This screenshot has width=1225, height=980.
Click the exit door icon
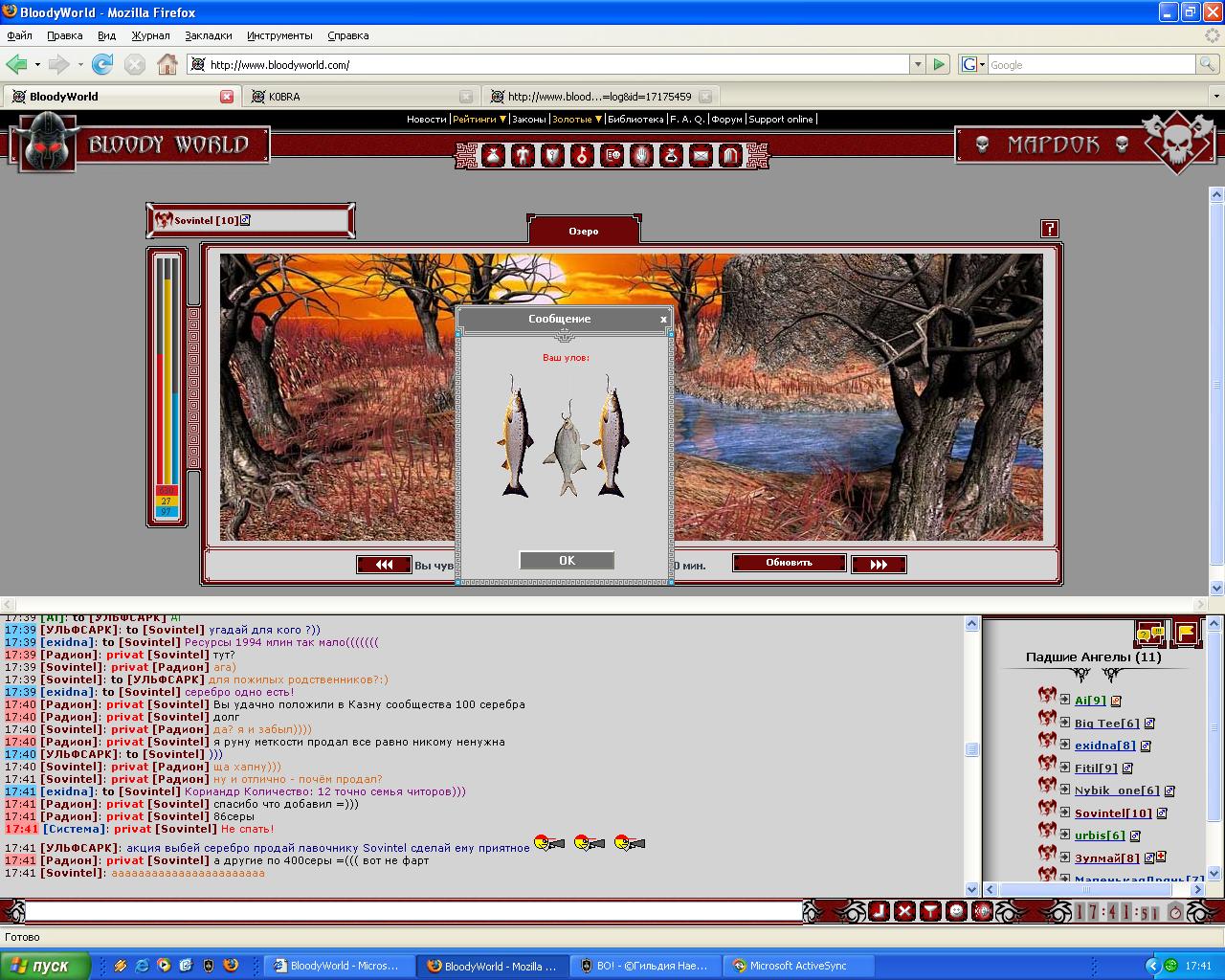point(730,155)
